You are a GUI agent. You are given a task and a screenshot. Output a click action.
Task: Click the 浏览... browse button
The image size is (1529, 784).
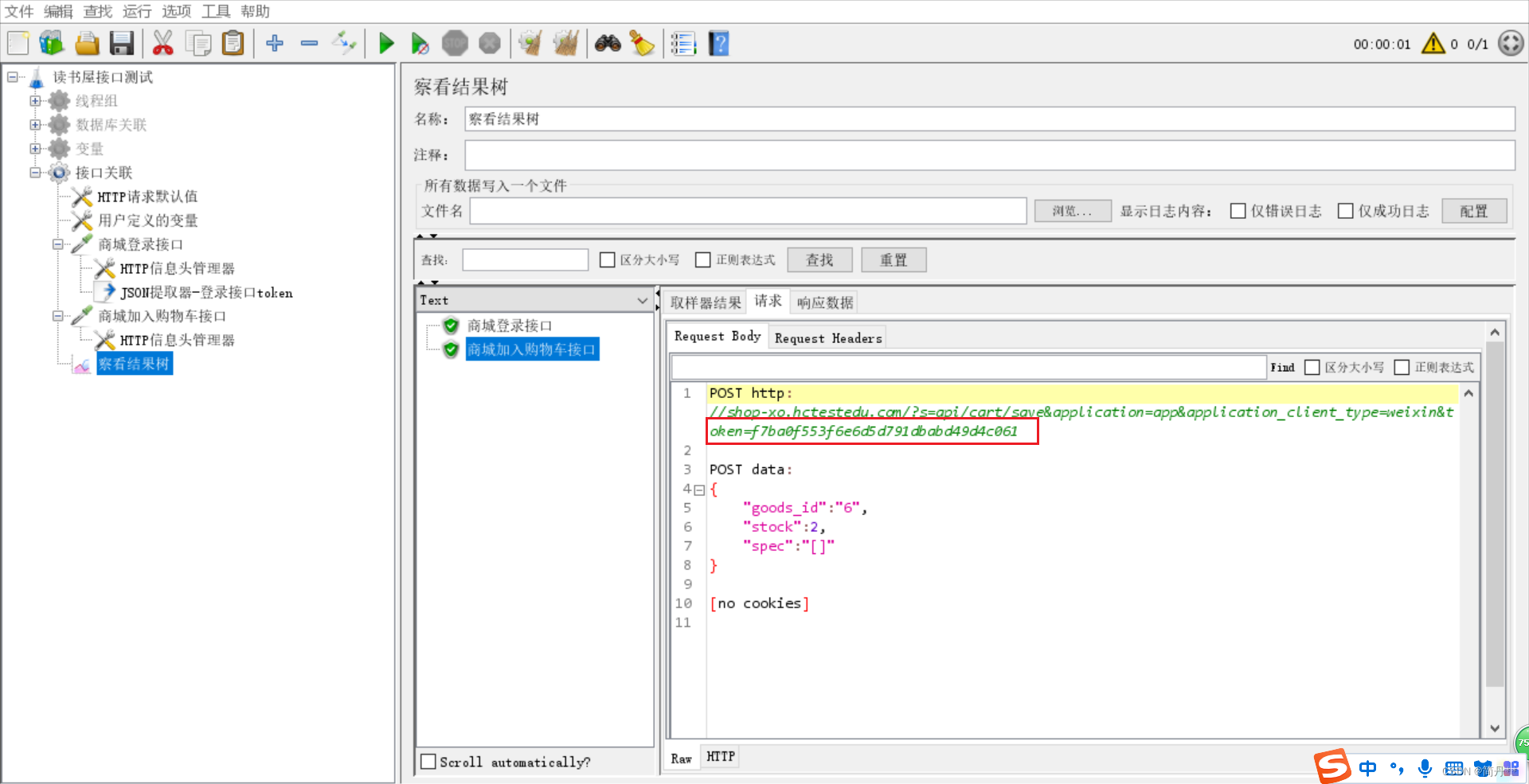coord(1073,211)
